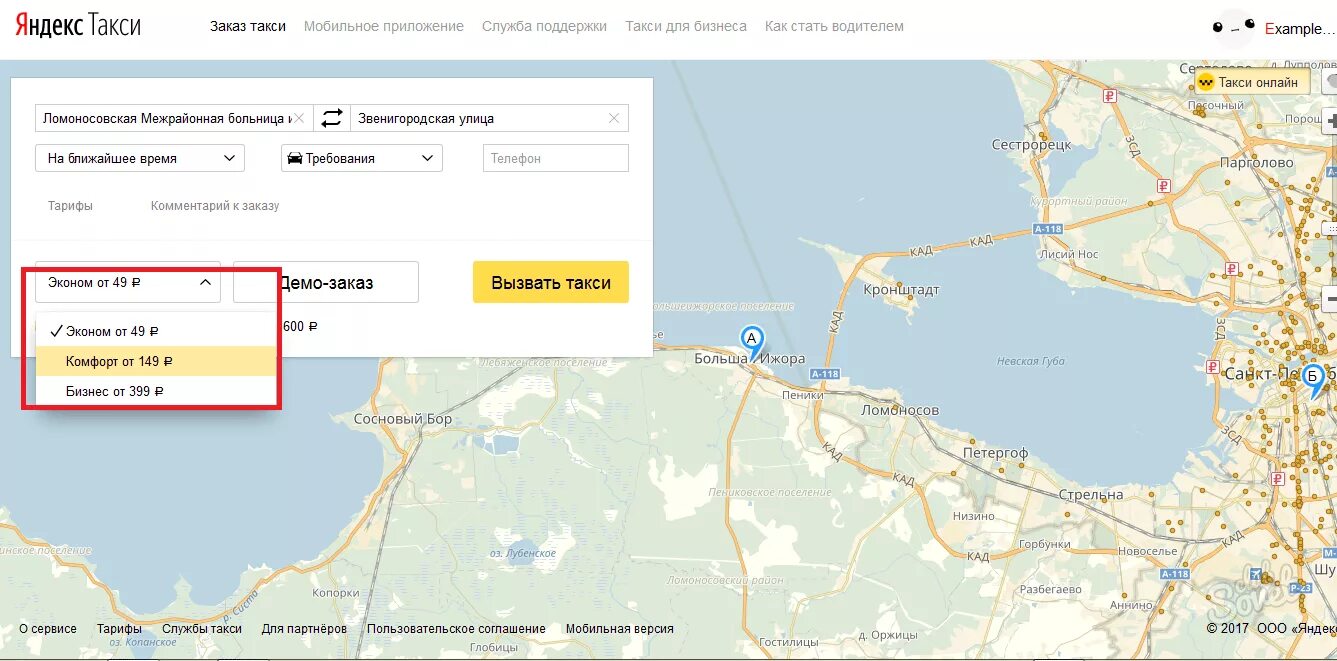Collapse the Эконом от 49 ₽ tariff selector
The width and height of the screenshot is (1337, 661).
[x=128, y=283]
